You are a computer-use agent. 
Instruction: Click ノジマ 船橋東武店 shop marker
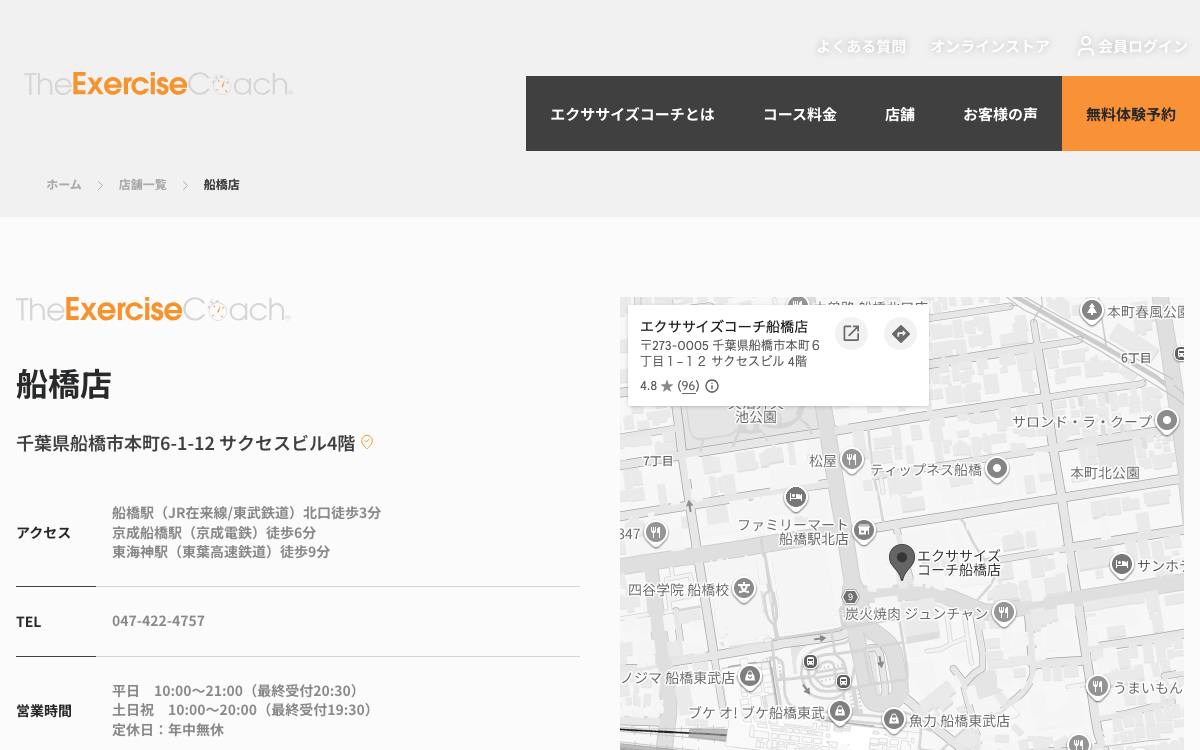[751, 677]
